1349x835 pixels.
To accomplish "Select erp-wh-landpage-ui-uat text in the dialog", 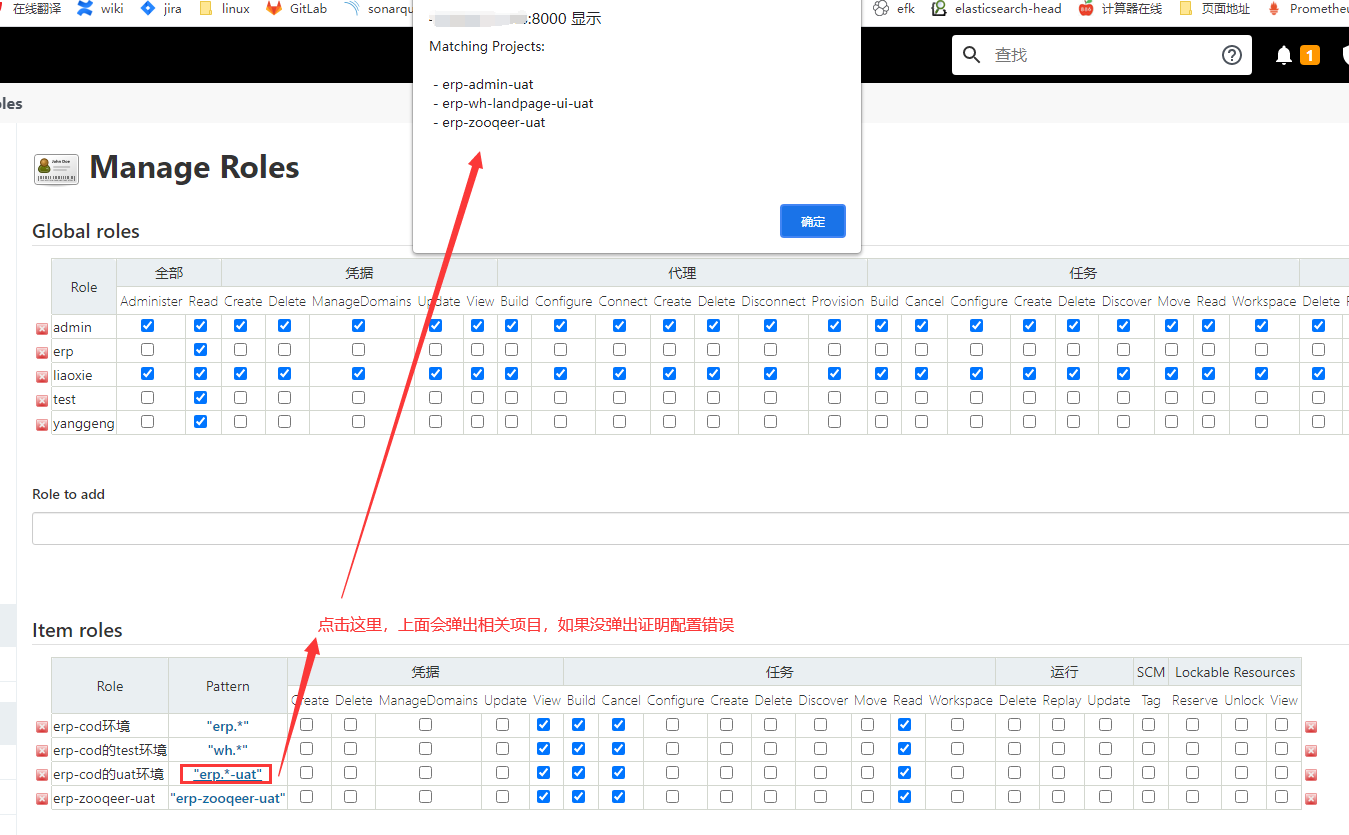I will [518, 104].
